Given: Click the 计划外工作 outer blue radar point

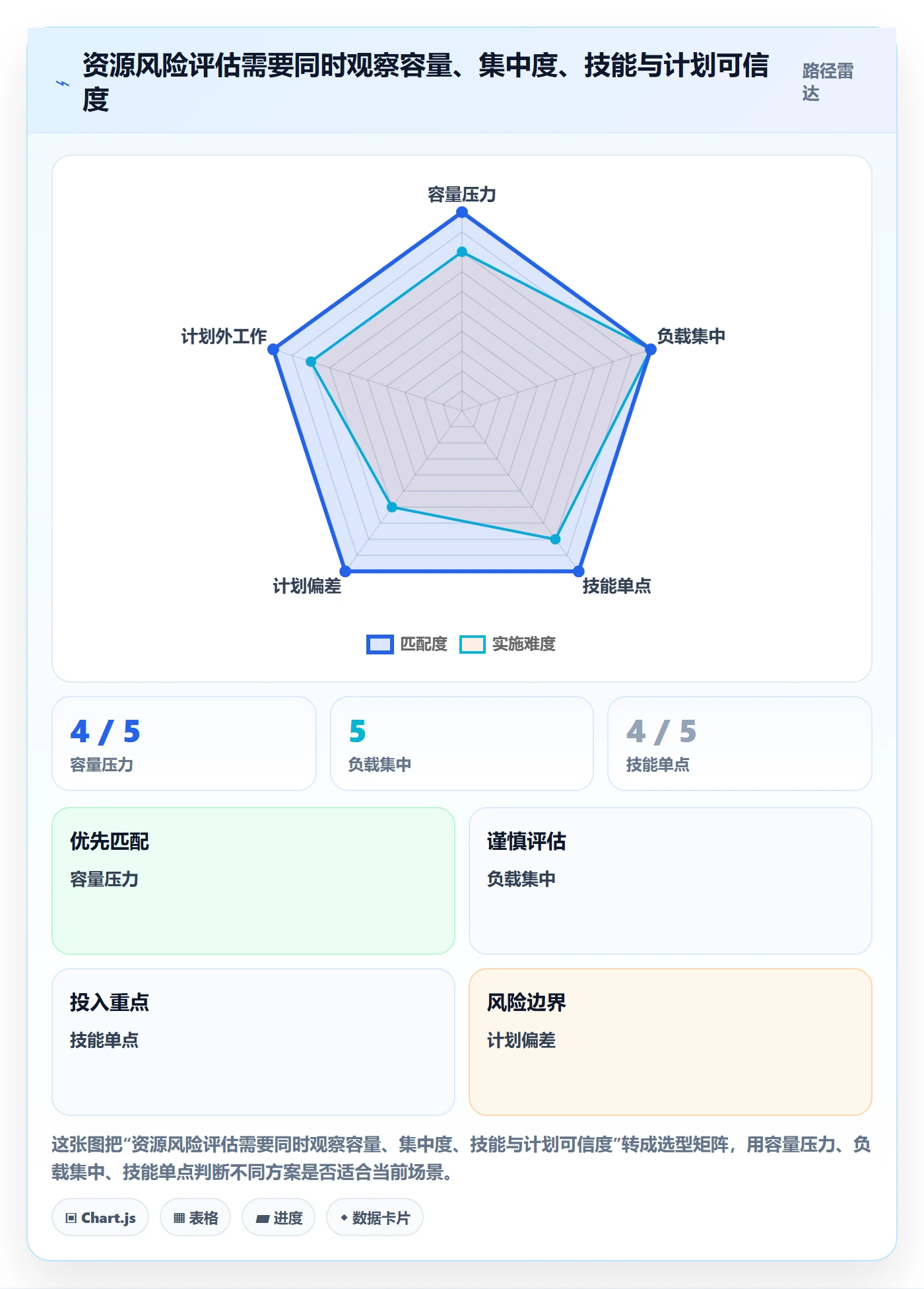Looking at the screenshot, I should [x=273, y=349].
